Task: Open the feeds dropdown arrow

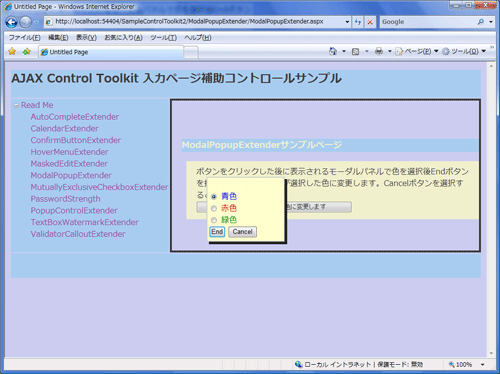Action: click(x=367, y=51)
